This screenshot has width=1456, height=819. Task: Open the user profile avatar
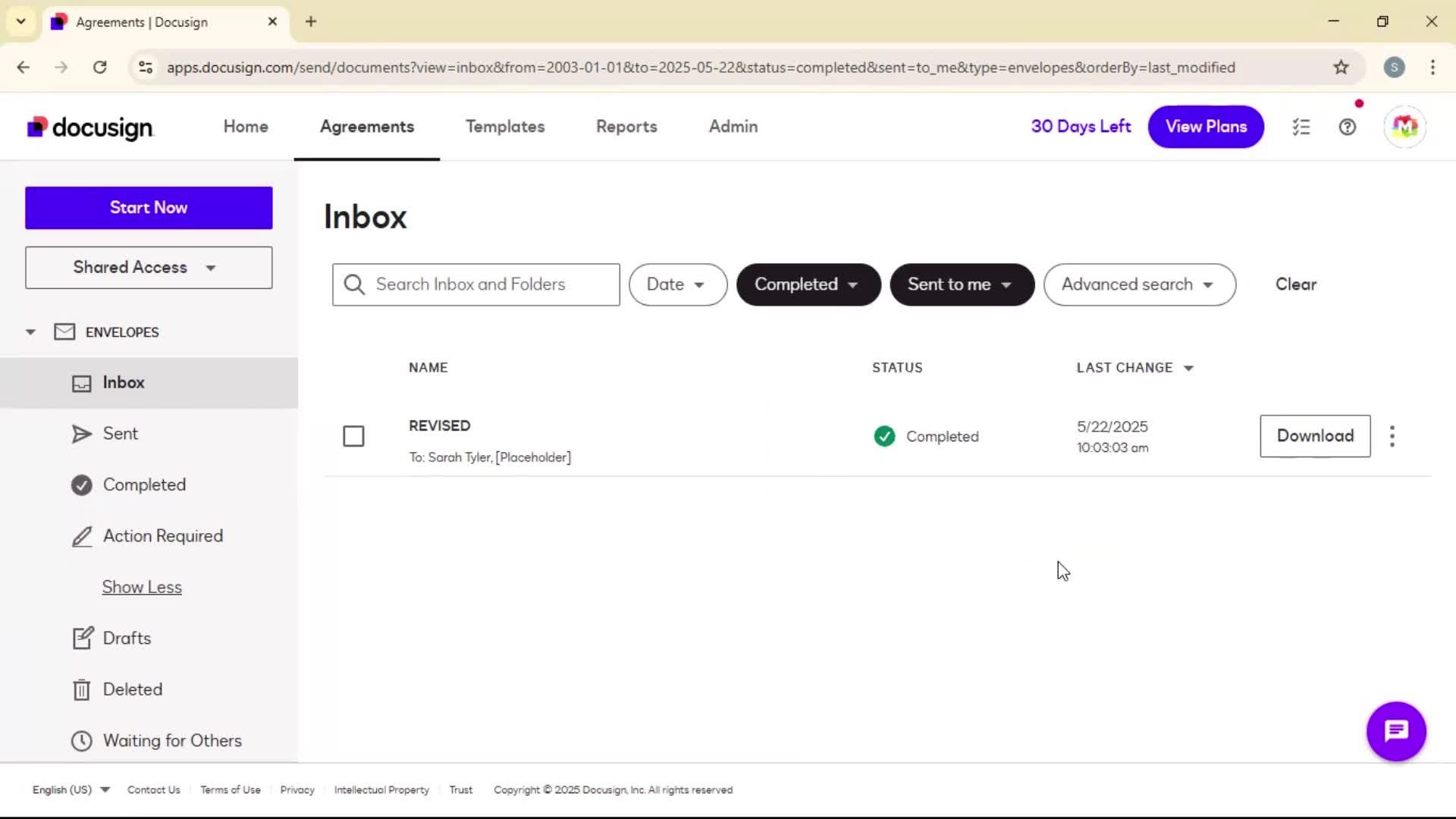tap(1404, 127)
